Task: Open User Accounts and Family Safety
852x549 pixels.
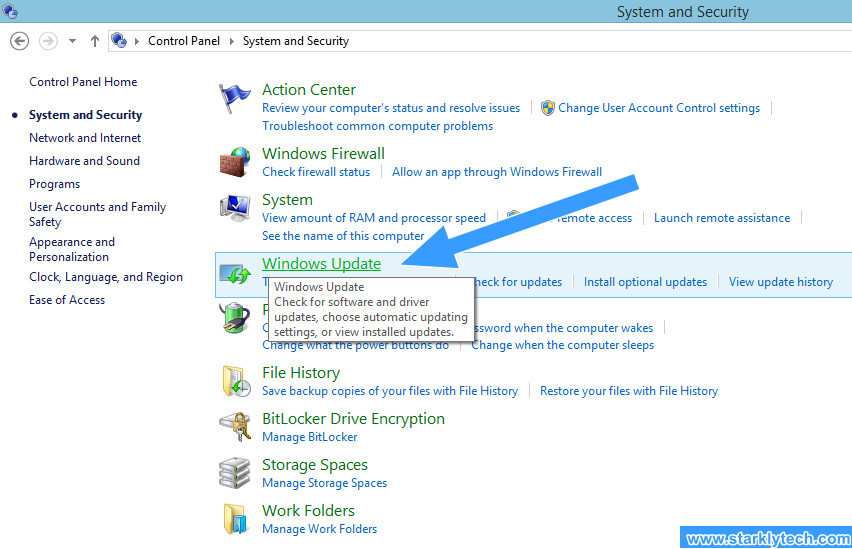Action: coord(97,214)
